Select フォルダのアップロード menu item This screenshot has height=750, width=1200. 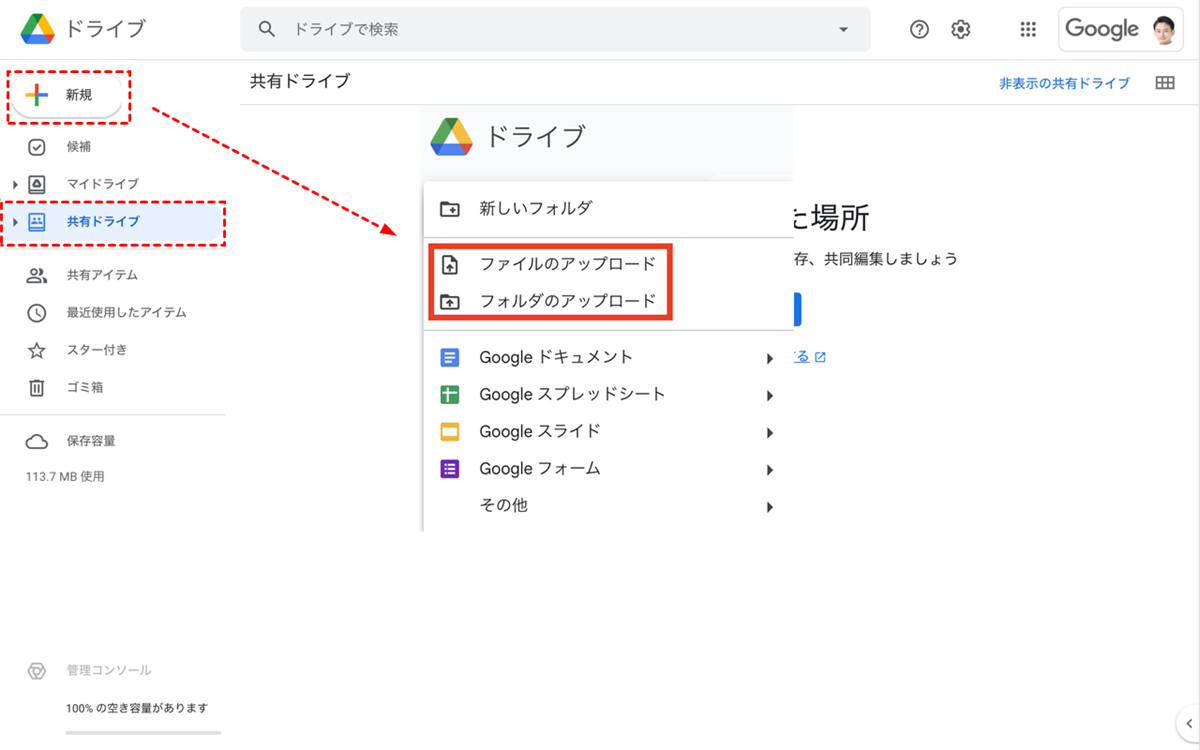[x=567, y=300]
